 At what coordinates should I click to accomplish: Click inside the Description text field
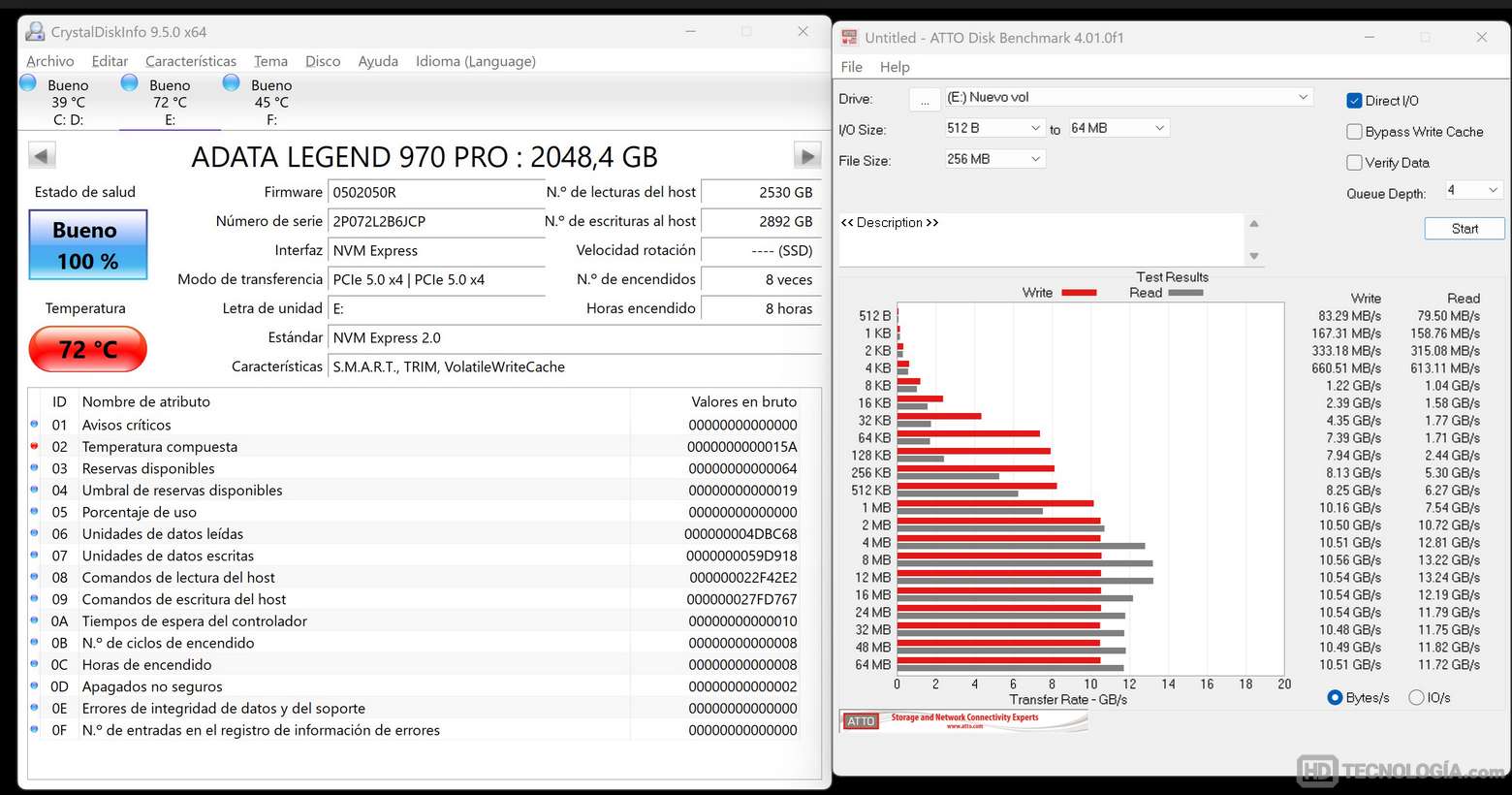(x=1041, y=242)
